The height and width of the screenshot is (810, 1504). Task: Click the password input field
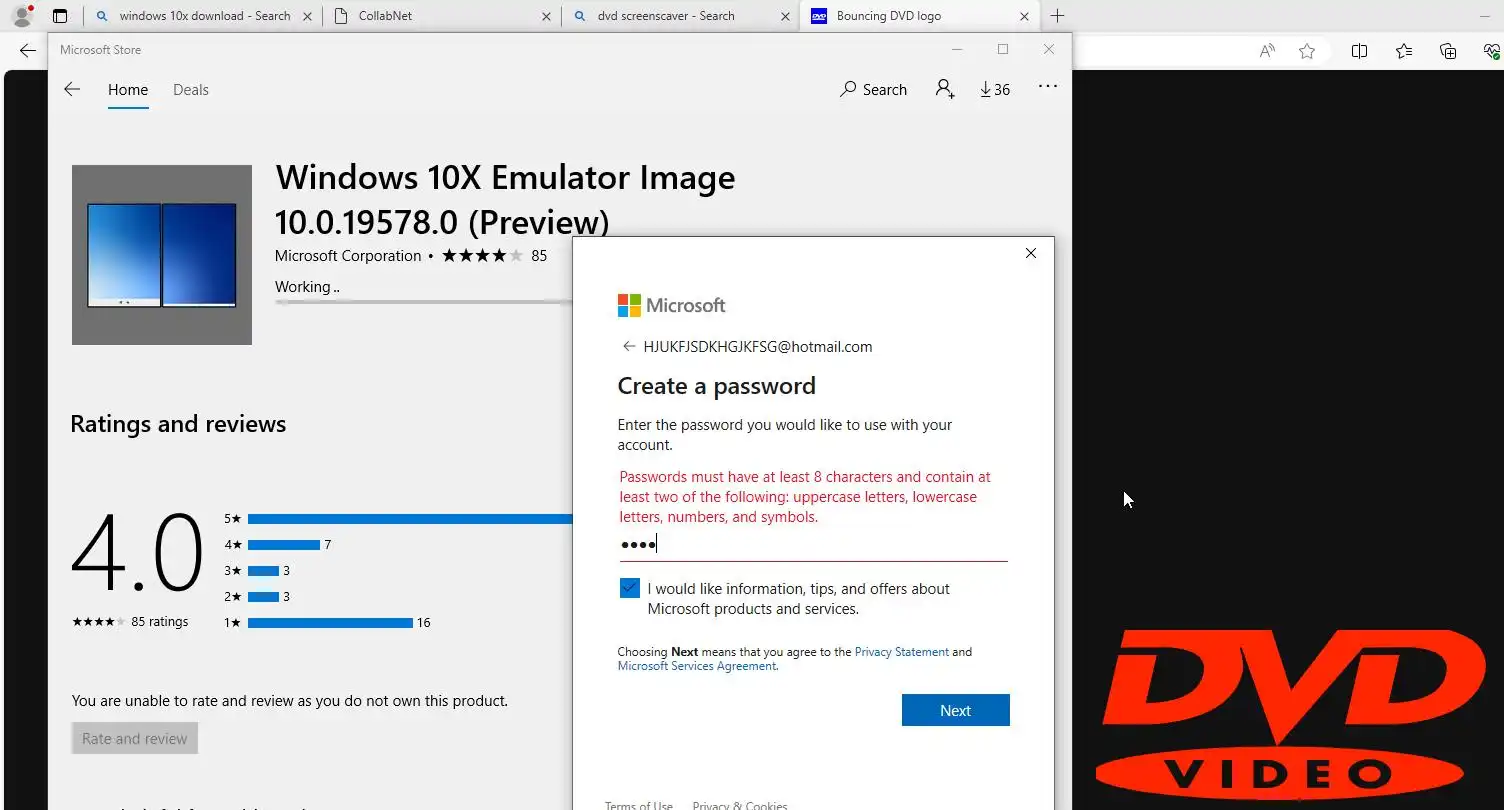click(812, 544)
